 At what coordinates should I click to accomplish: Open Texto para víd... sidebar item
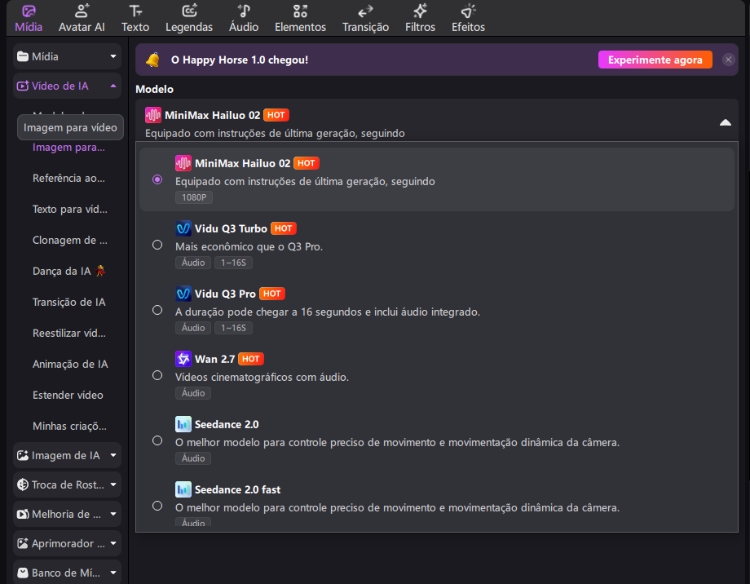(x=70, y=209)
